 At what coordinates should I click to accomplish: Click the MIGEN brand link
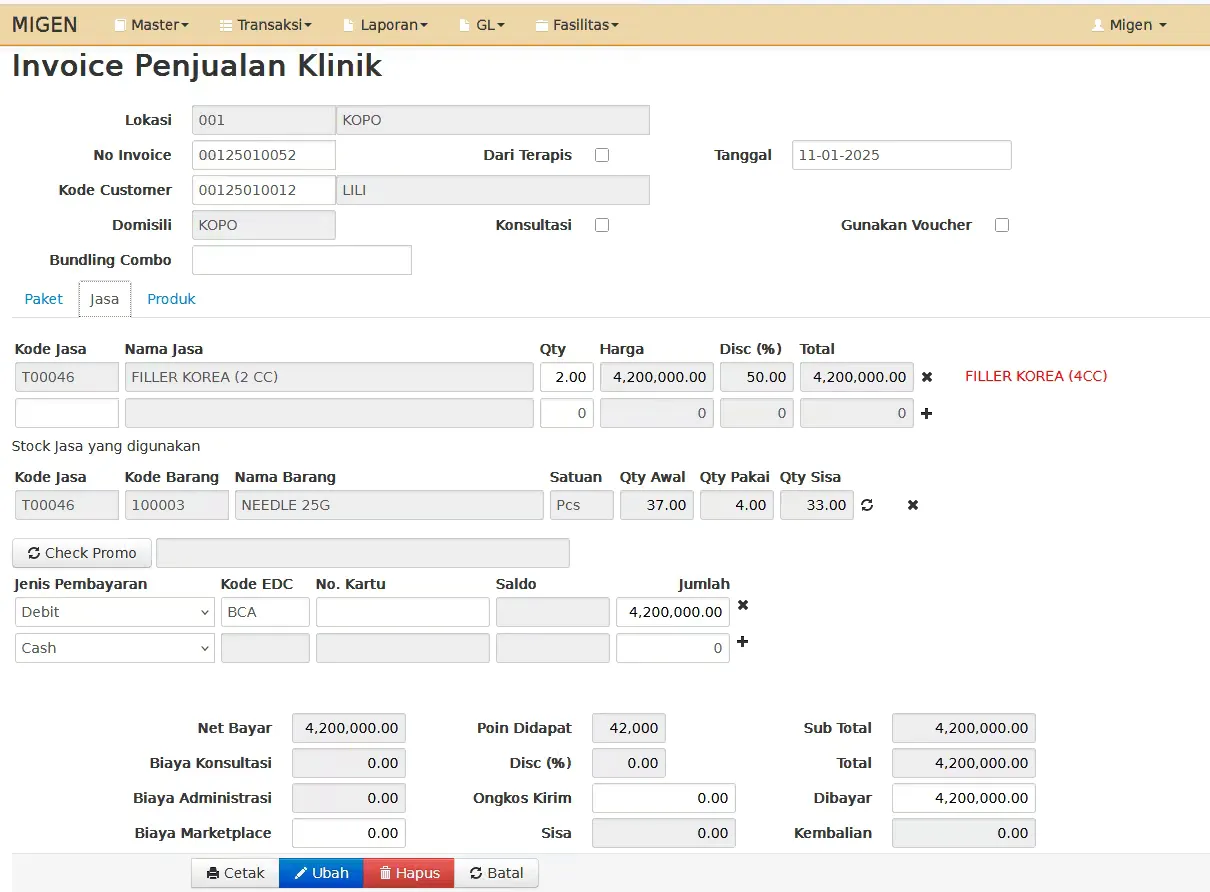pos(45,25)
